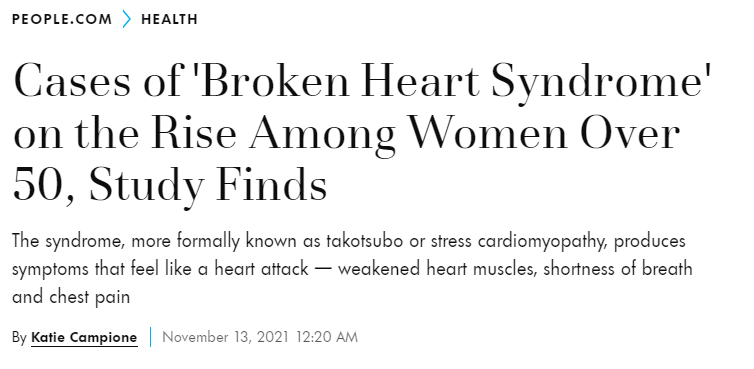The width and height of the screenshot is (754, 369).
Task: Click the word 'takotsubo' in the subtitle
Action: click(x=364, y=241)
